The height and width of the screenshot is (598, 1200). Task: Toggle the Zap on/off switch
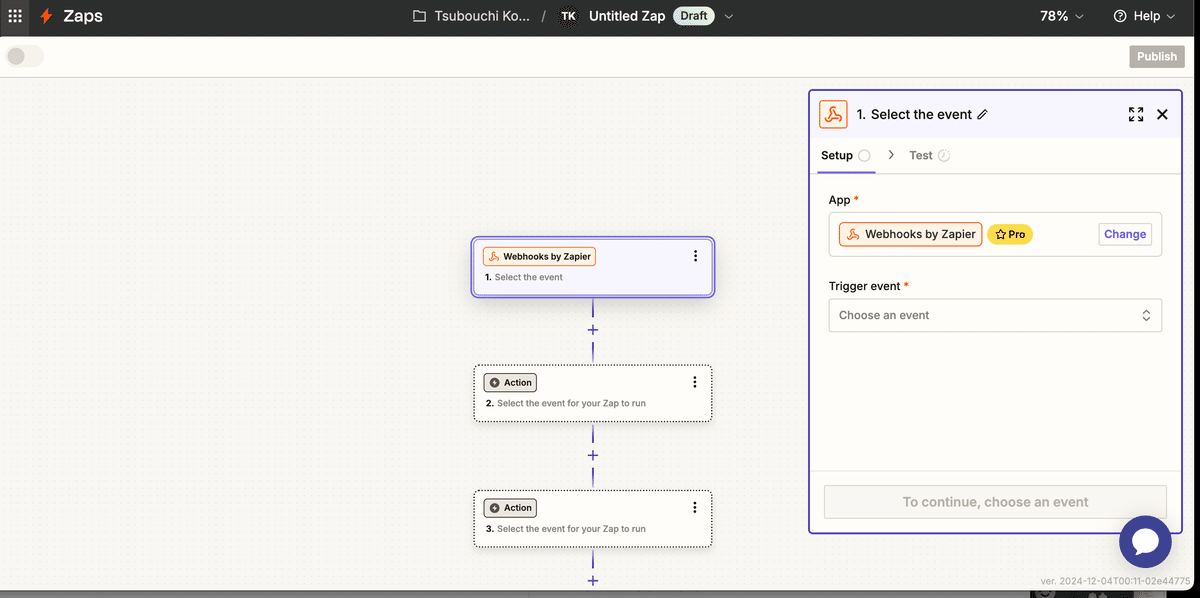pyautogui.click(x=25, y=56)
